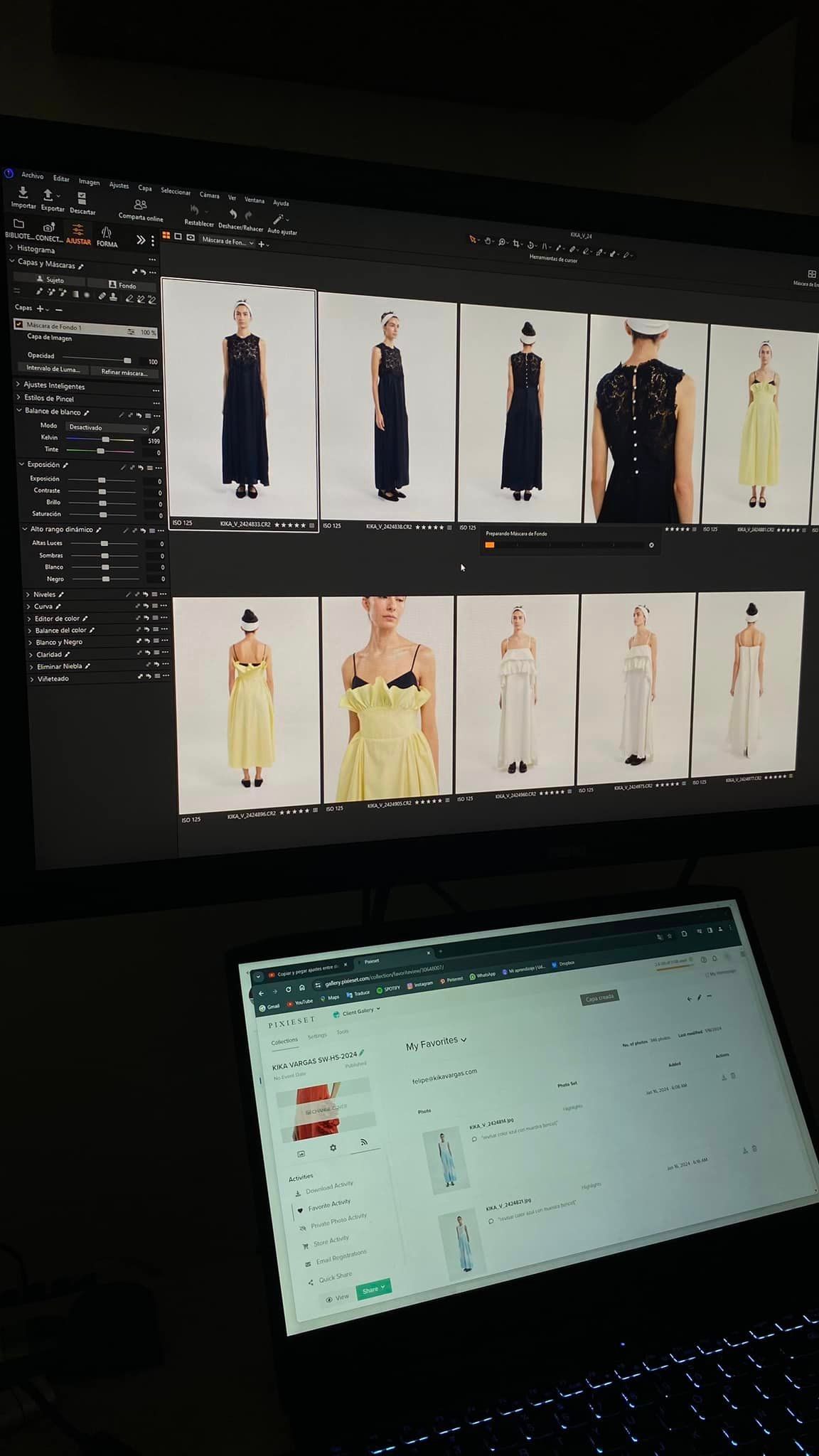
Task: Click the Exposición slider
Action: 102,480
